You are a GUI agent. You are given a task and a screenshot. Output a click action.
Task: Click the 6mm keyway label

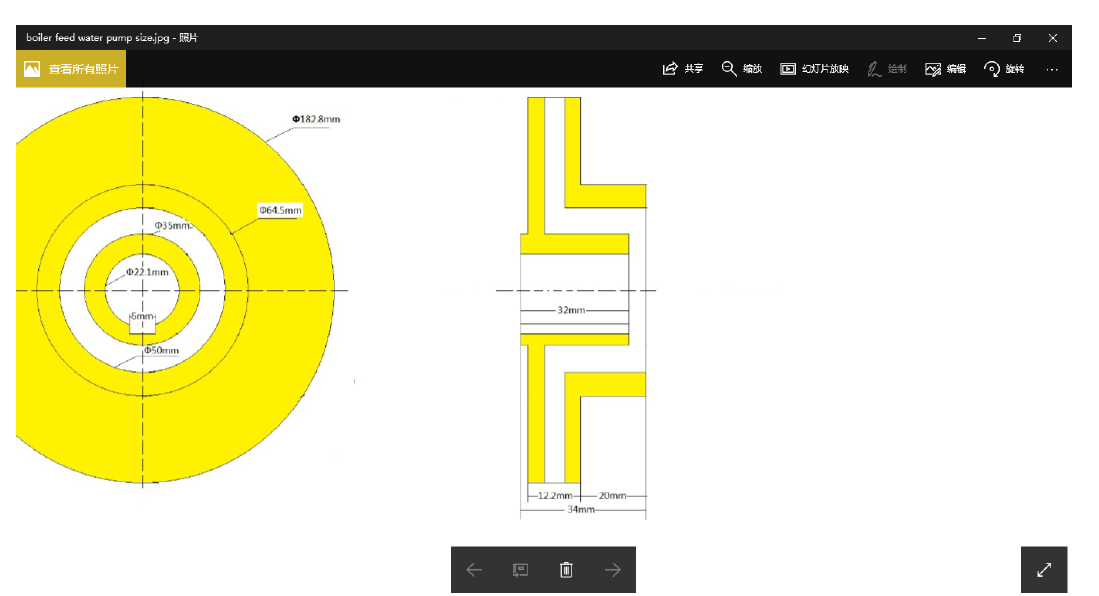[142, 316]
